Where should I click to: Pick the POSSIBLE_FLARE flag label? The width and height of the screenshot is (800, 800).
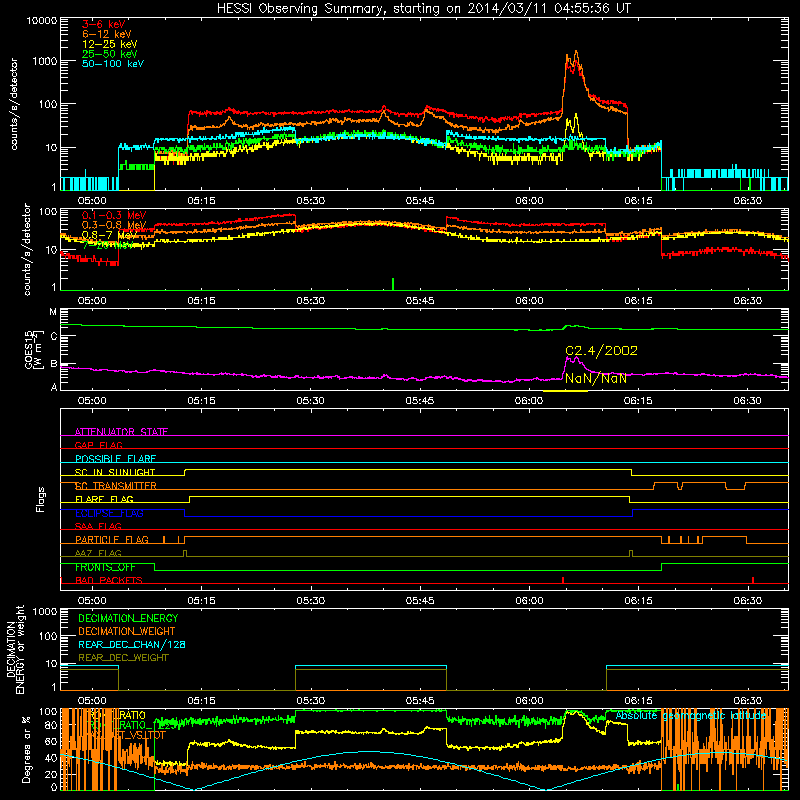115,459
